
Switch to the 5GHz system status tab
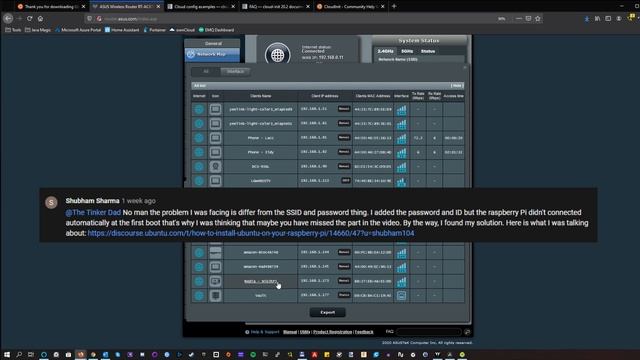point(407,51)
